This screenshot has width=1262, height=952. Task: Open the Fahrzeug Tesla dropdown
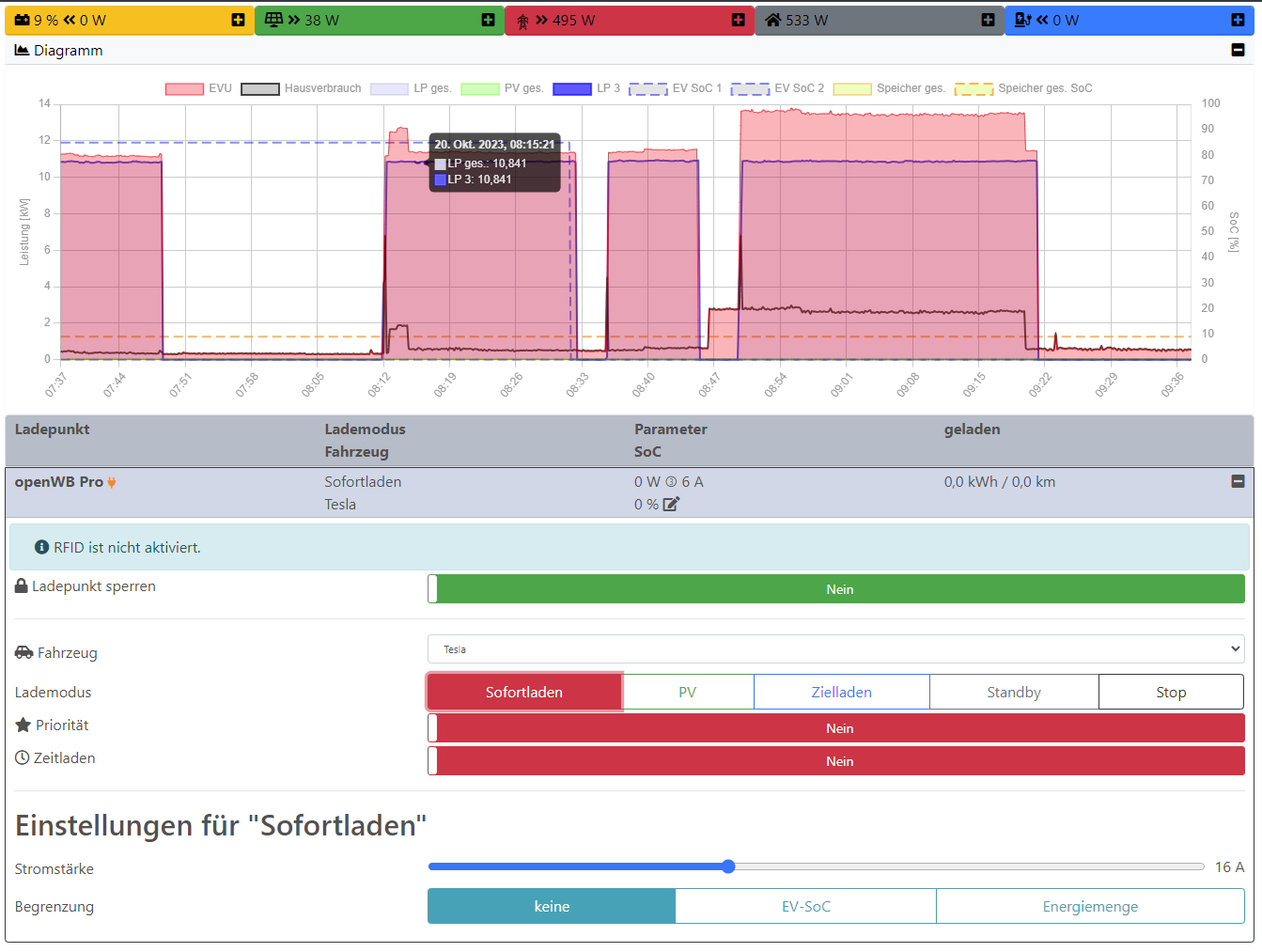836,649
